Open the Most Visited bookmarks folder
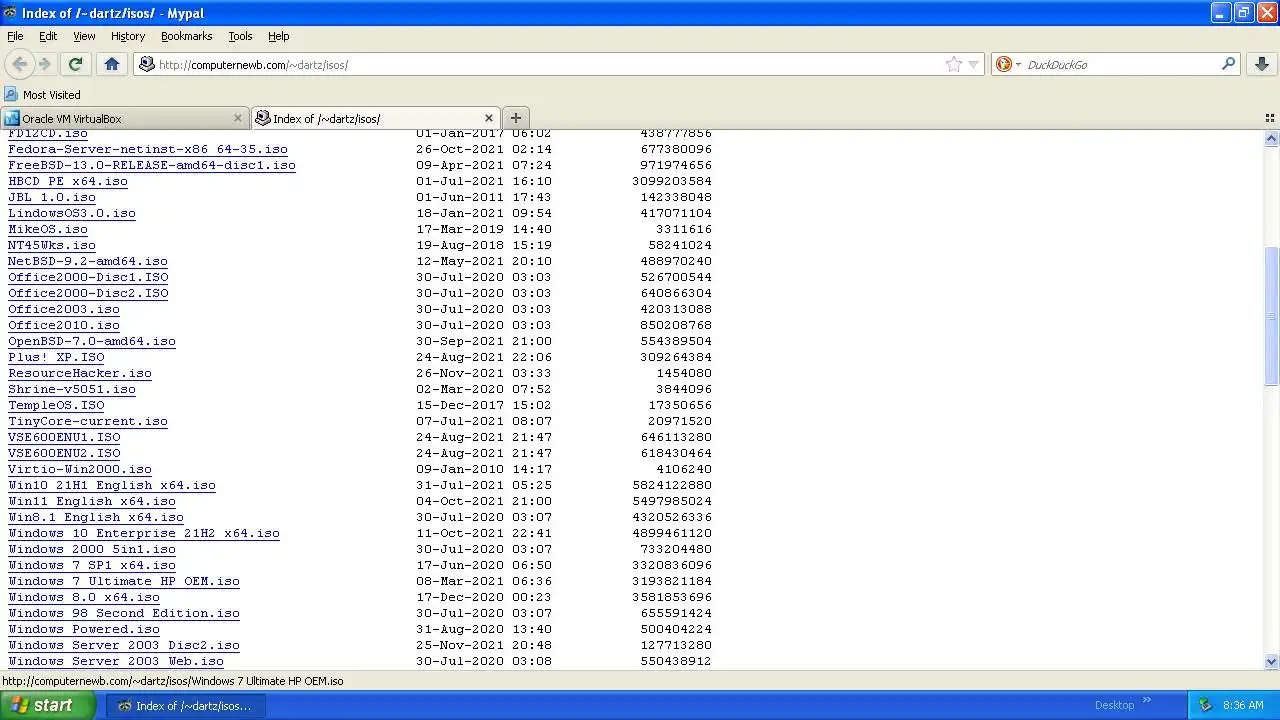Viewport: 1280px width, 720px height. click(42, 95)
